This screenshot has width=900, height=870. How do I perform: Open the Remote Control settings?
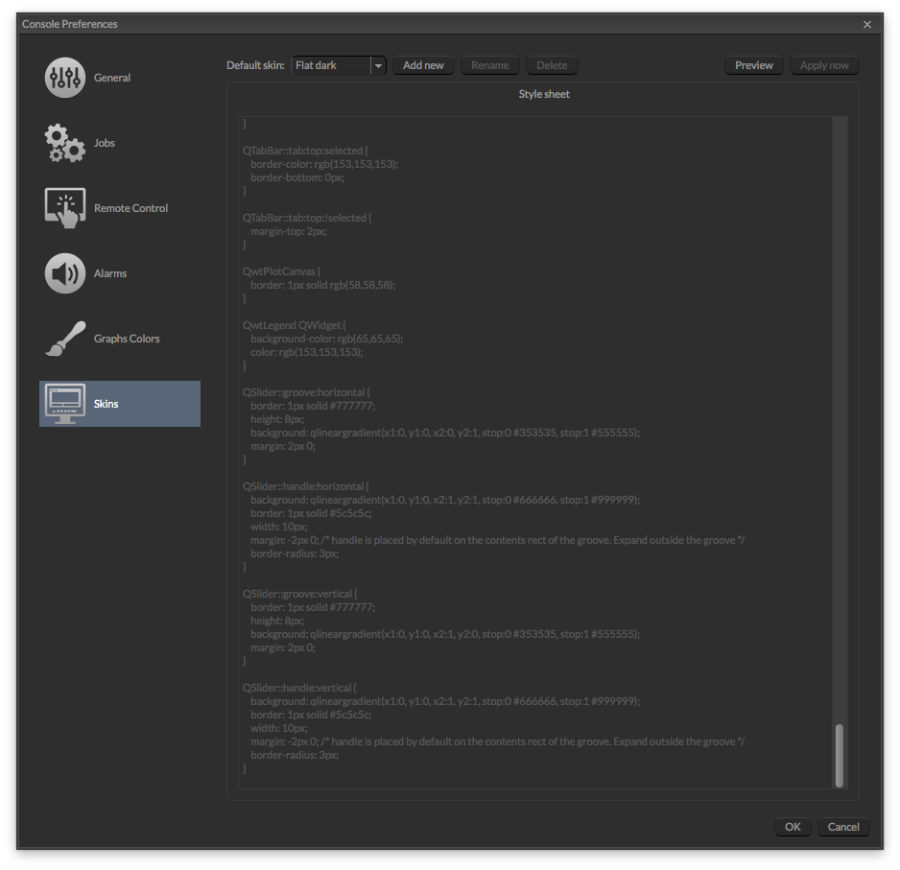(64, 207)
